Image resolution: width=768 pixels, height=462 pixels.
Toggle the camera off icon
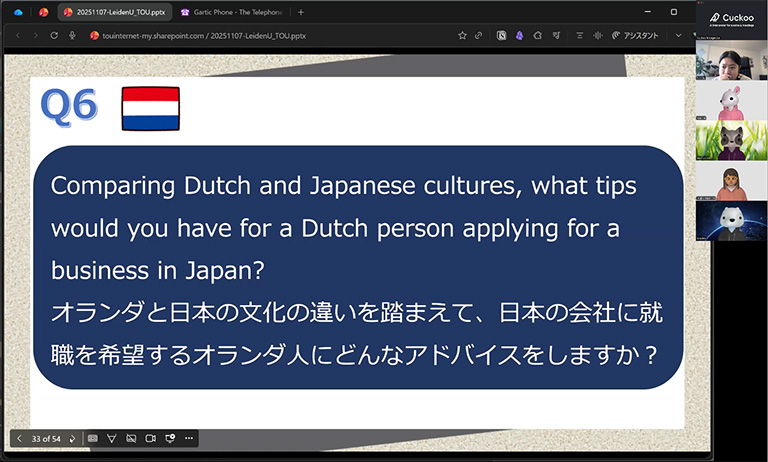(x=131, y=438)
